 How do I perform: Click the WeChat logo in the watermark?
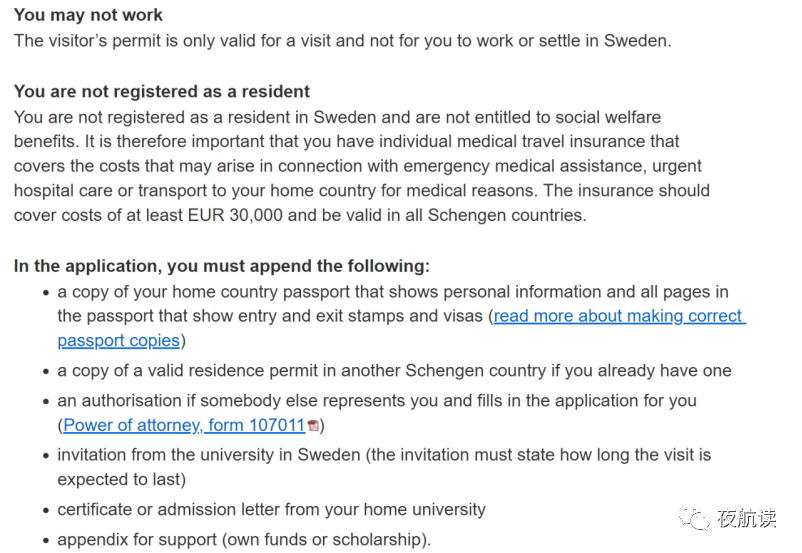click(x=692, y=518)
